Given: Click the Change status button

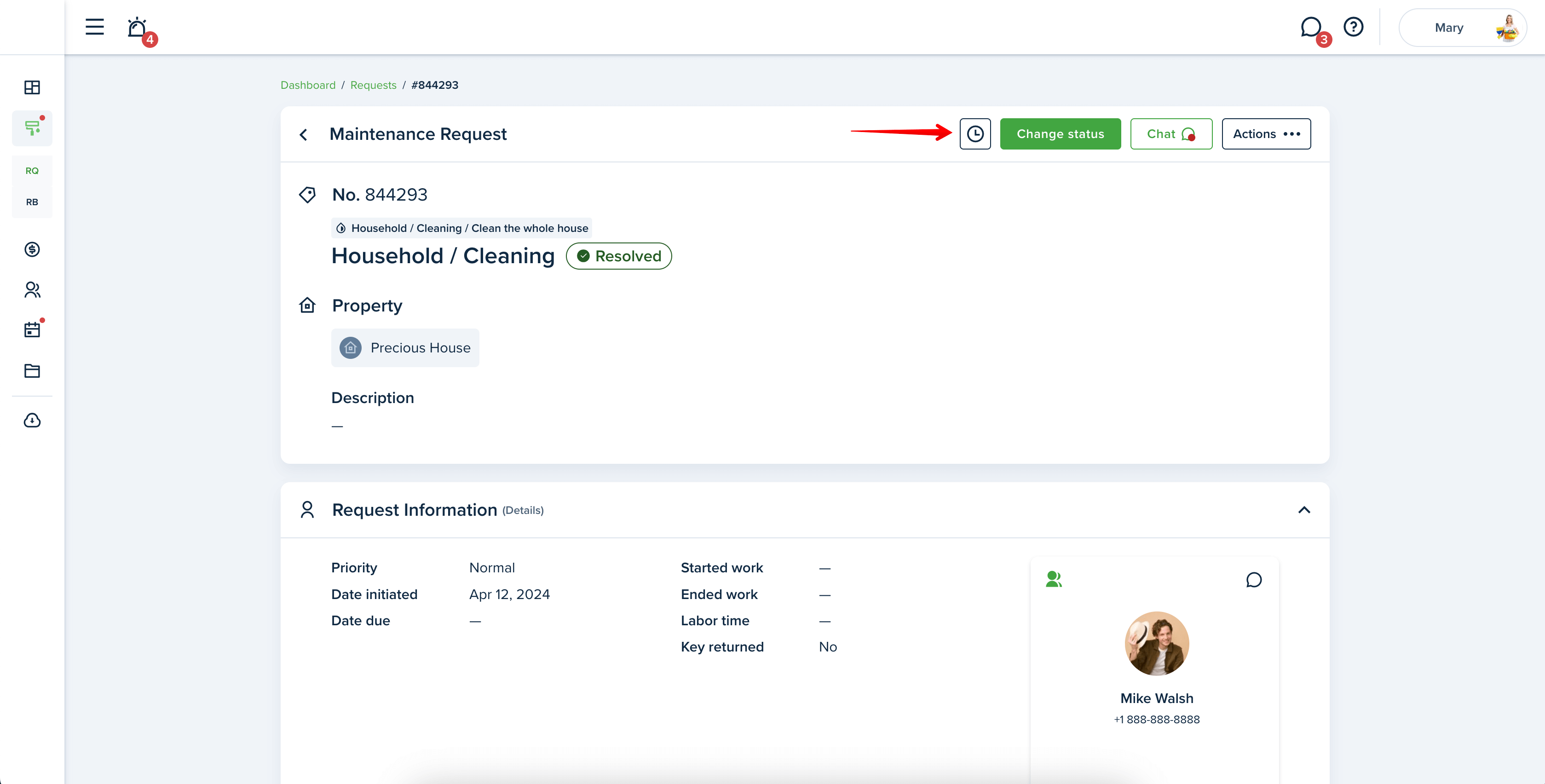Looking at the screenshot, I should 1061,134.
